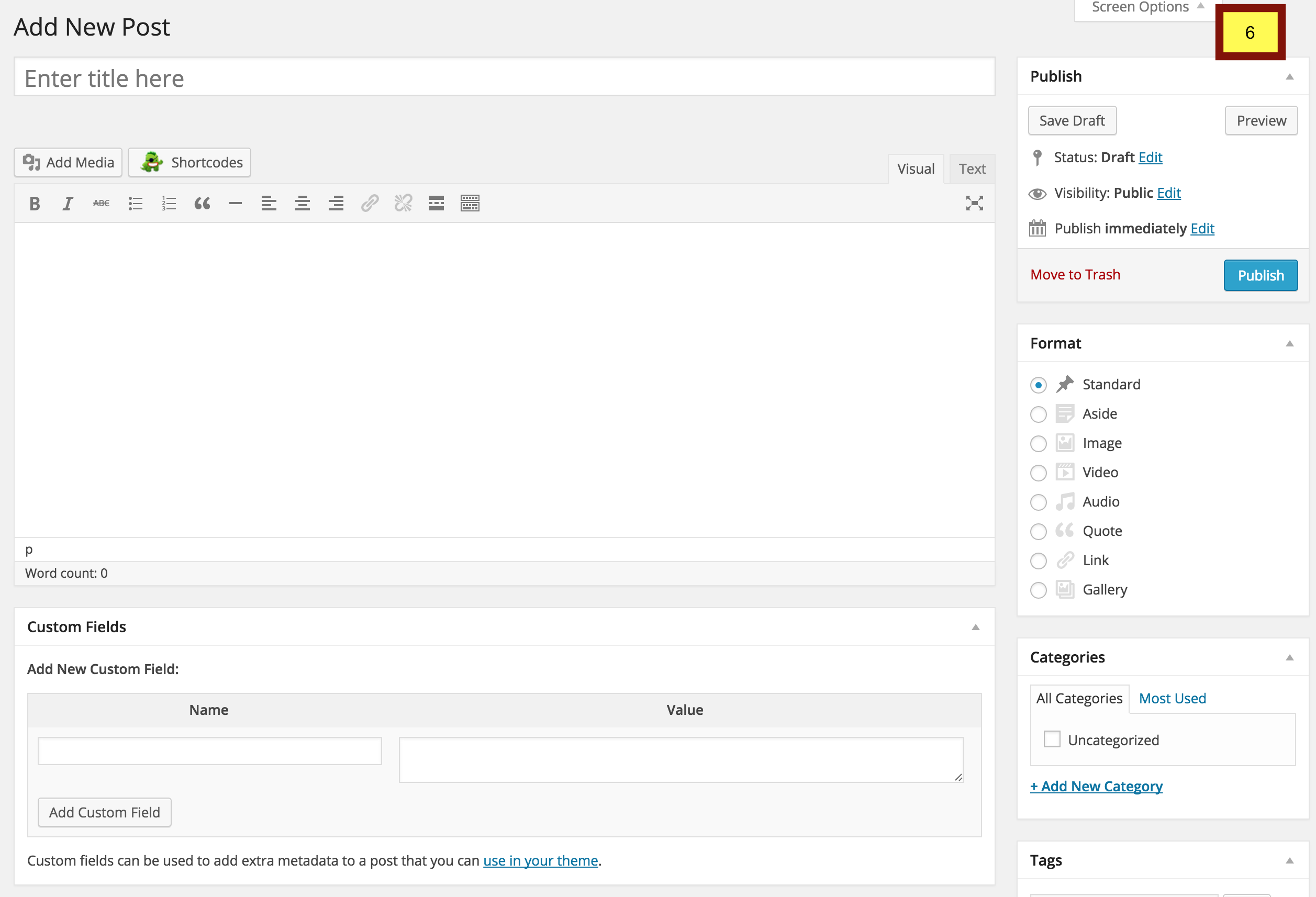Click the strikethrough ABC icon
Screen dimensions: 1316x897
tap(102, 203)
